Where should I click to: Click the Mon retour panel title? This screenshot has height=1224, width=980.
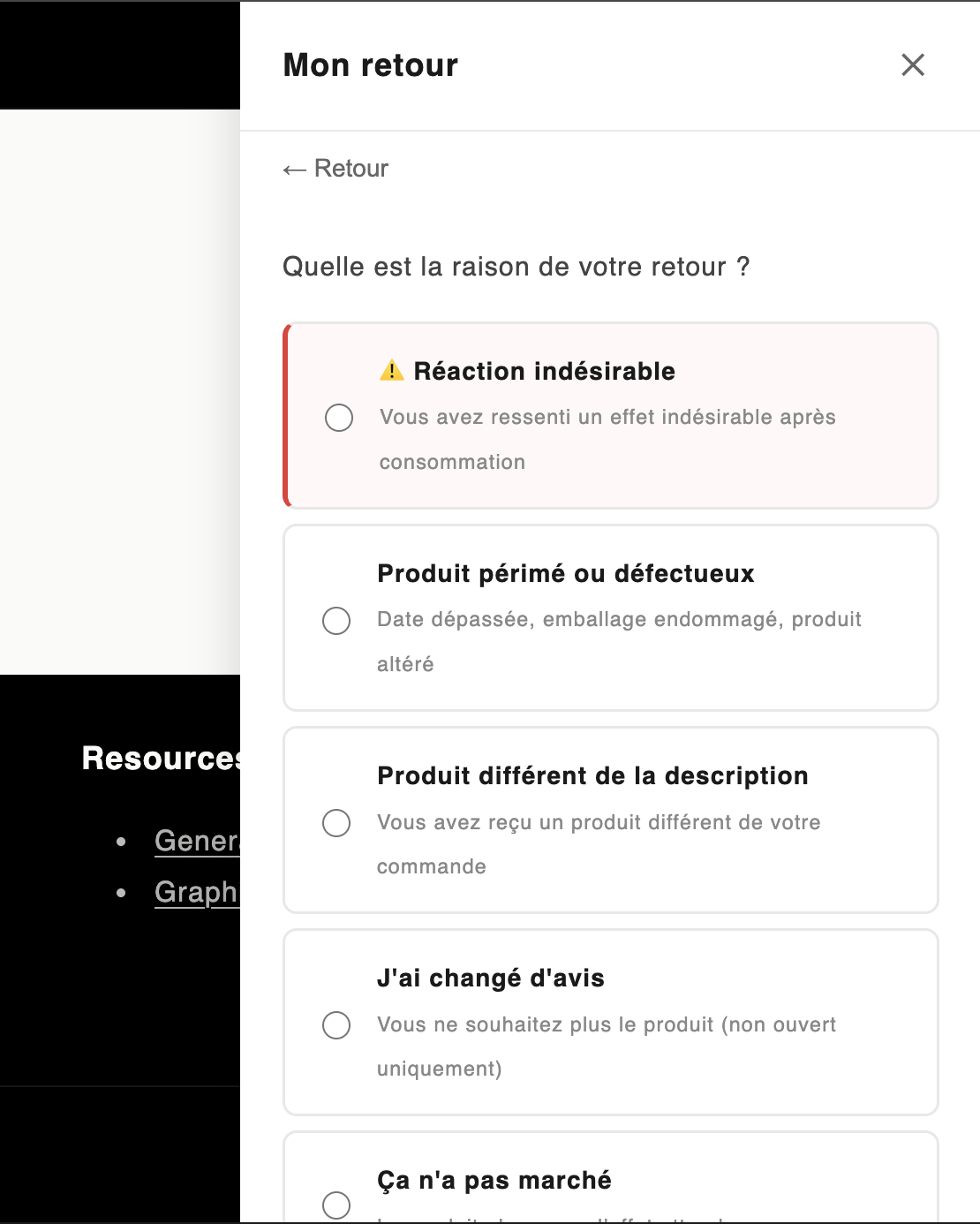(369, 64)
